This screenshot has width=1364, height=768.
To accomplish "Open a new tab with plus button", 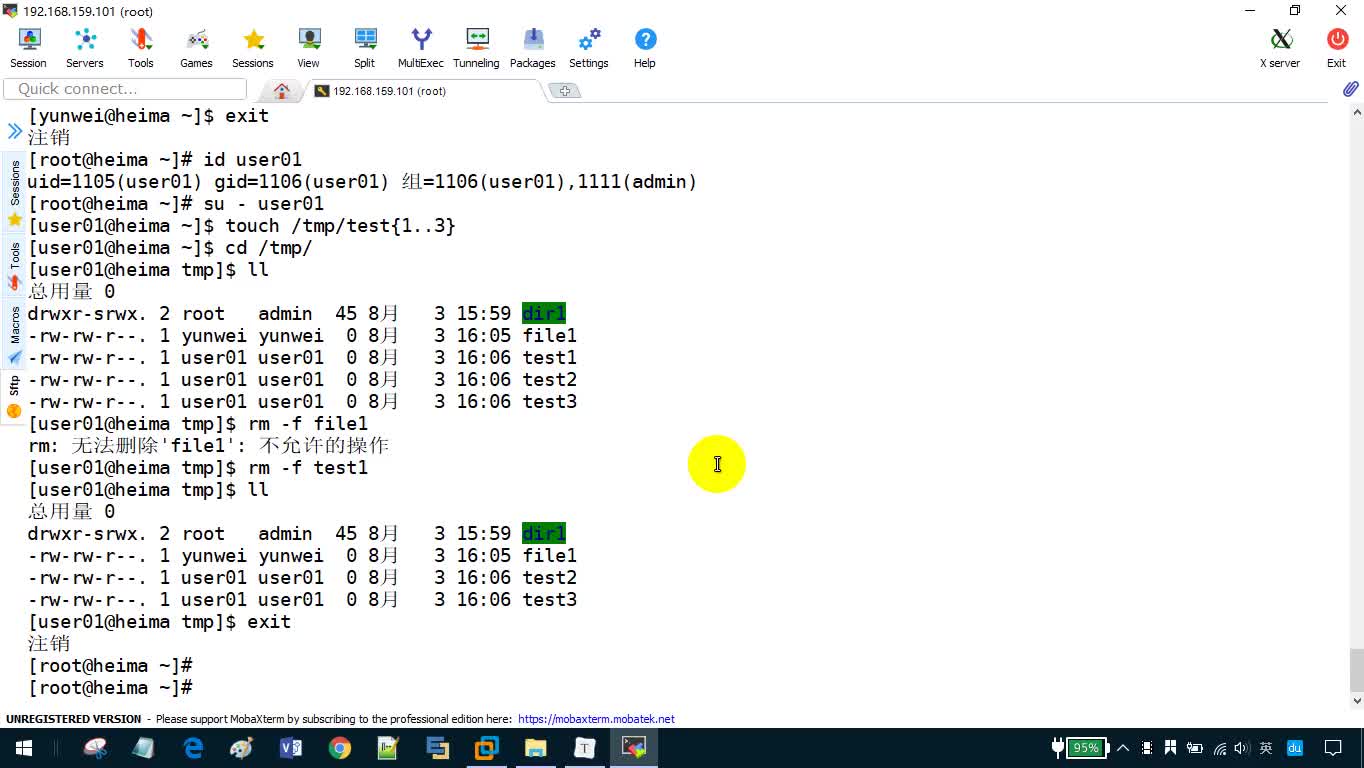I will click(x=565, y=91).
